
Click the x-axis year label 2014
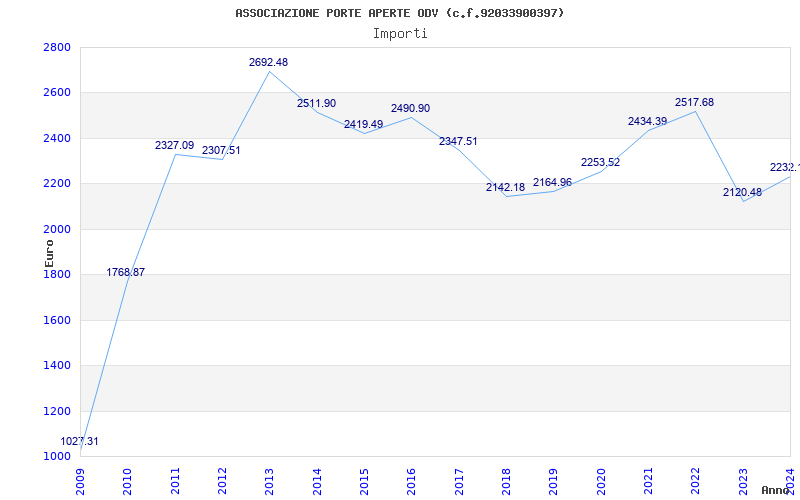pyautogui.click(x=317, y=482)
